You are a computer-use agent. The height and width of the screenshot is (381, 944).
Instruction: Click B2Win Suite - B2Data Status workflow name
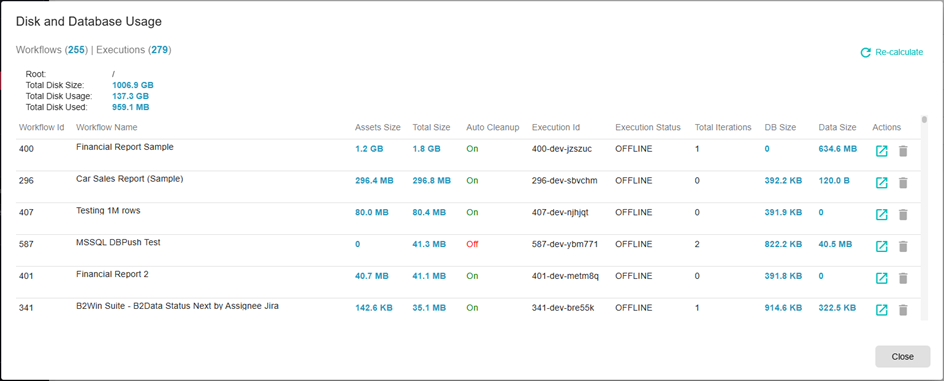click(177, 306)
